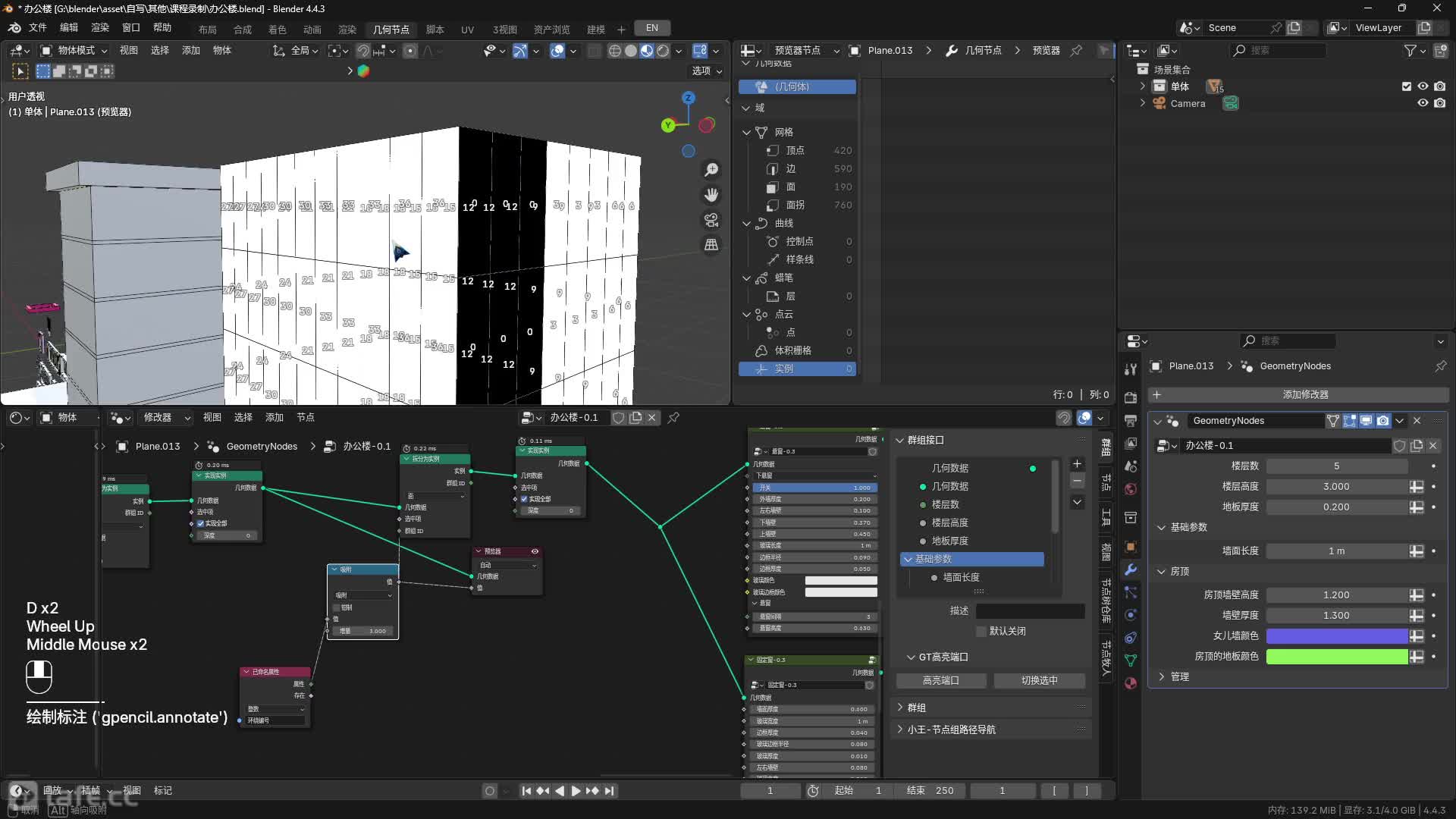This screenshot has width=1456, height=819.
Task: Switch to the UV workspace tab
Action: coord(468,30)
